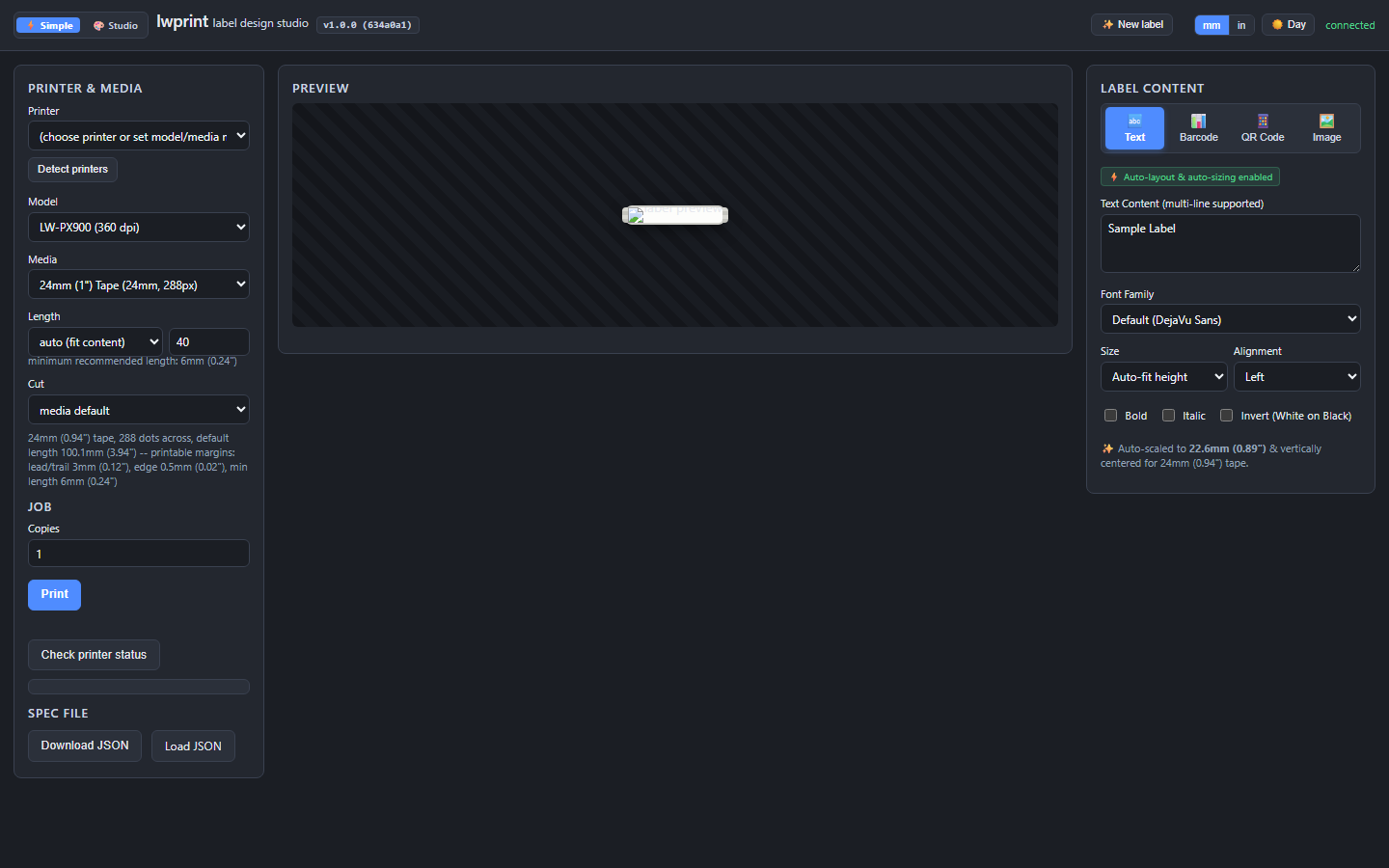Open the Size dropdown
The width and height of the screenshot is (1389, 868).
[1164, 376]
